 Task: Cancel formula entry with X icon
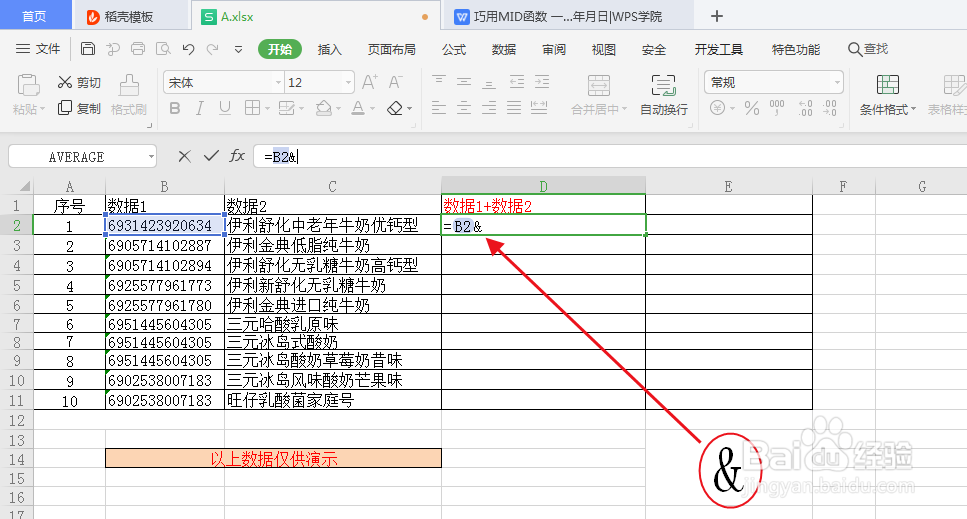pos(184,156)
